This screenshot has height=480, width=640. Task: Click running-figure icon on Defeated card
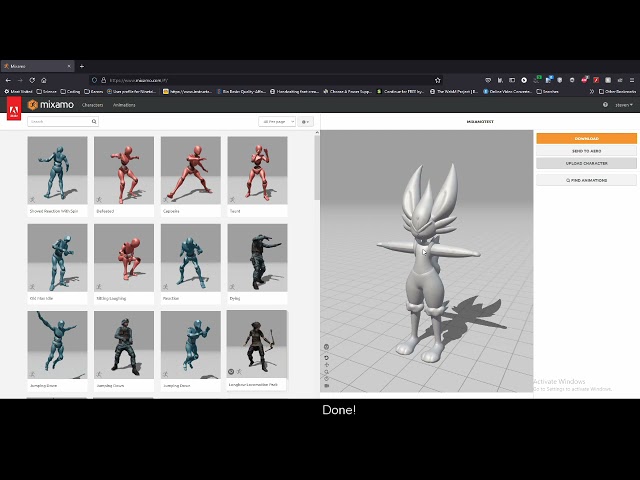click(99, 200)
